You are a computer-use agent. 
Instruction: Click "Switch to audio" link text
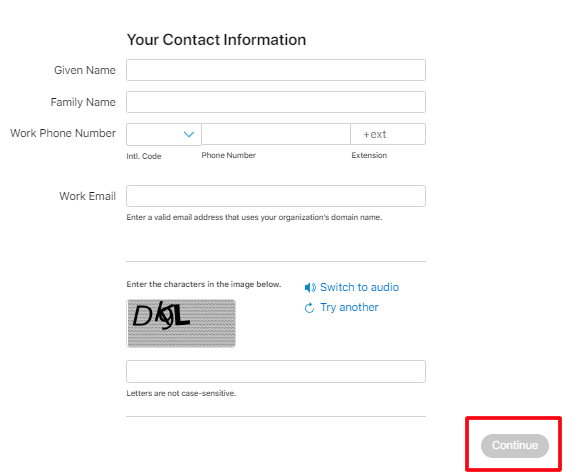359,287
